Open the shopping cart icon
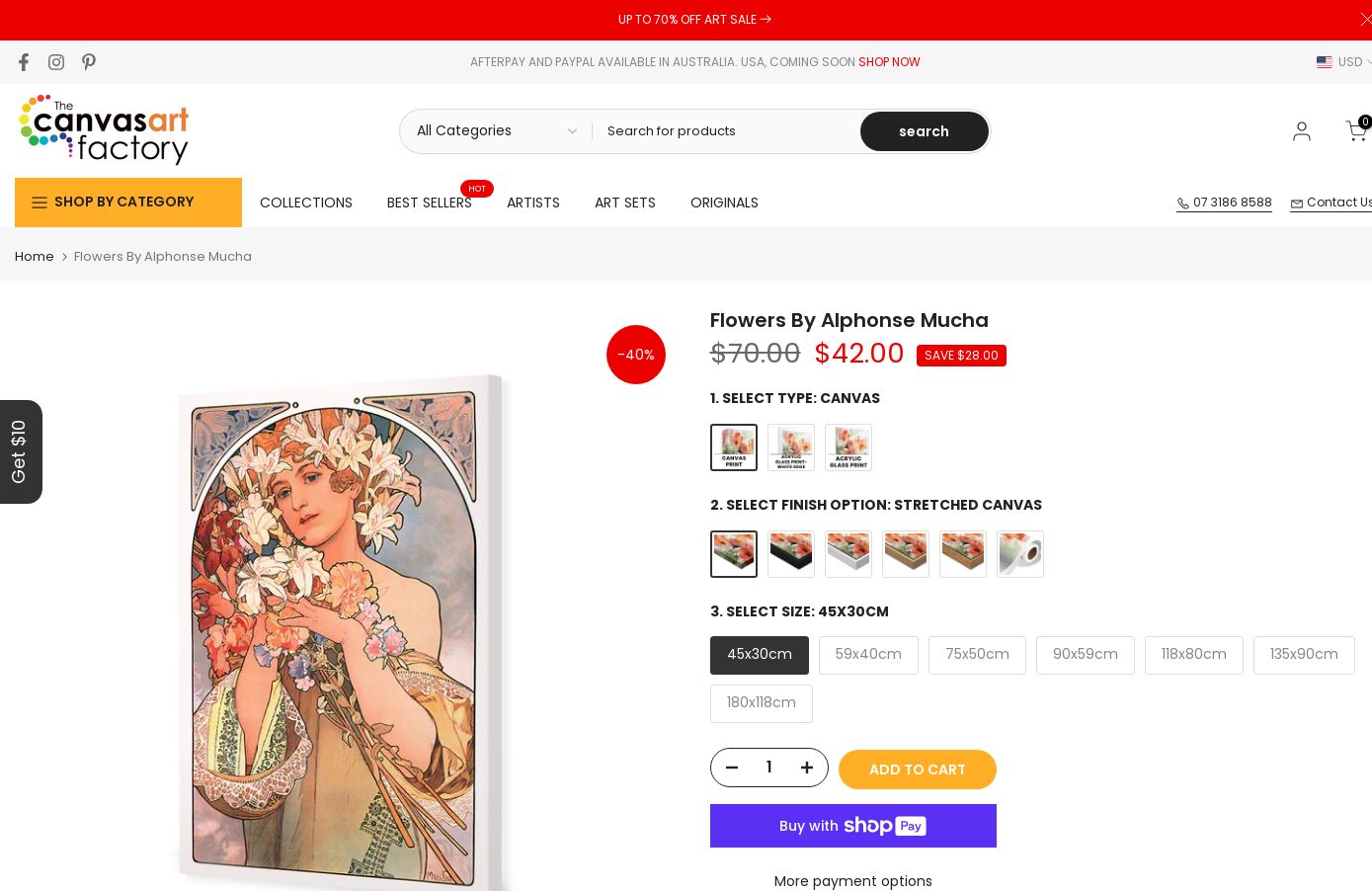Viewport: 1372px width, 891px height. (1356, 131)
